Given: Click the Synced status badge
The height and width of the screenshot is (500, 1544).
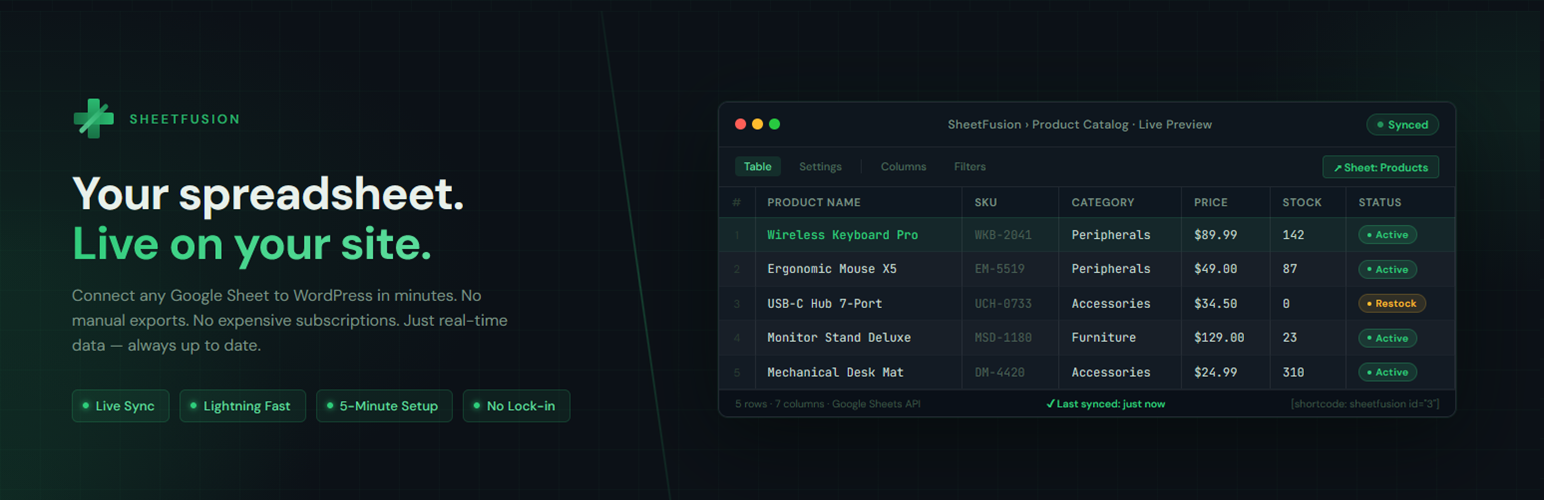Looking at the screenshot, I should [1402, 125].
